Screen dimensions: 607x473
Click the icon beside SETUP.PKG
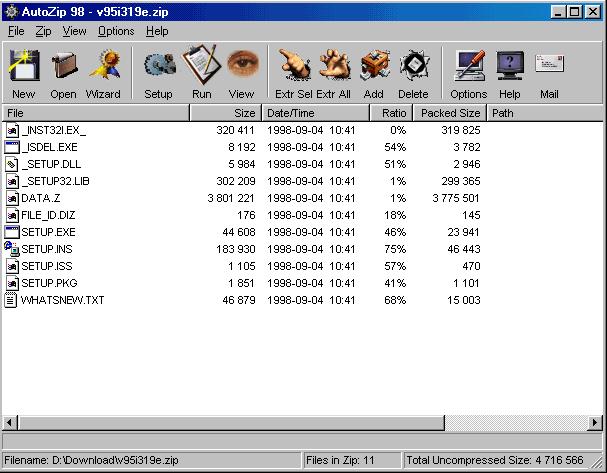click(12, 283)
